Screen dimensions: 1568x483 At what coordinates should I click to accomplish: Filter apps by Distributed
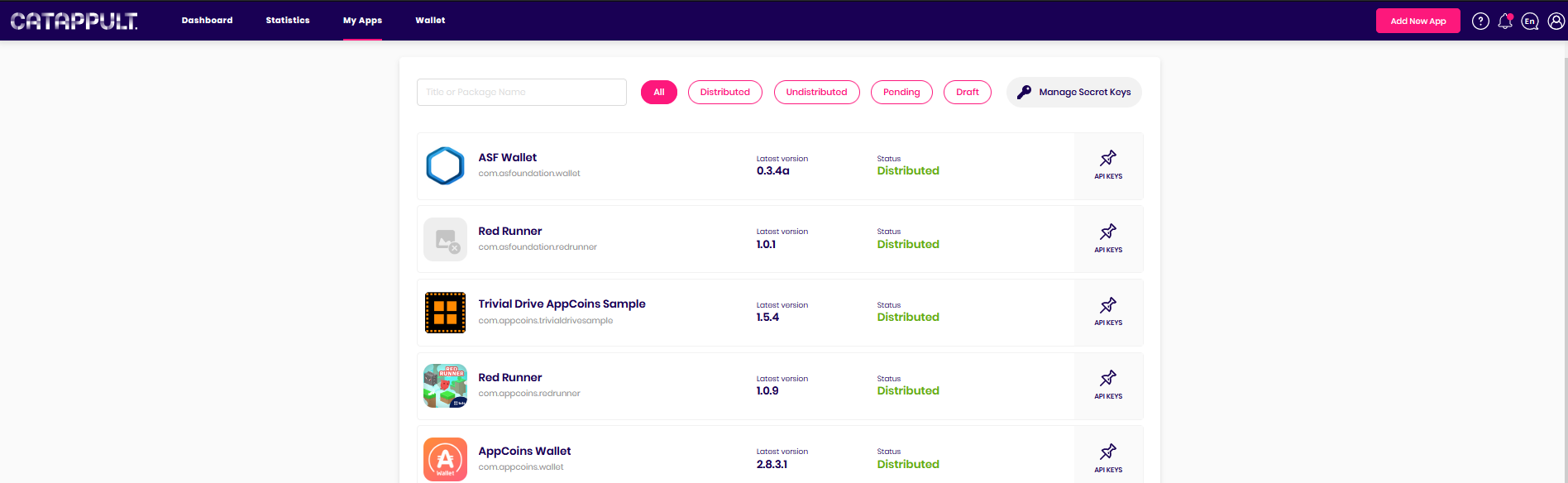(x=725, y=92)
